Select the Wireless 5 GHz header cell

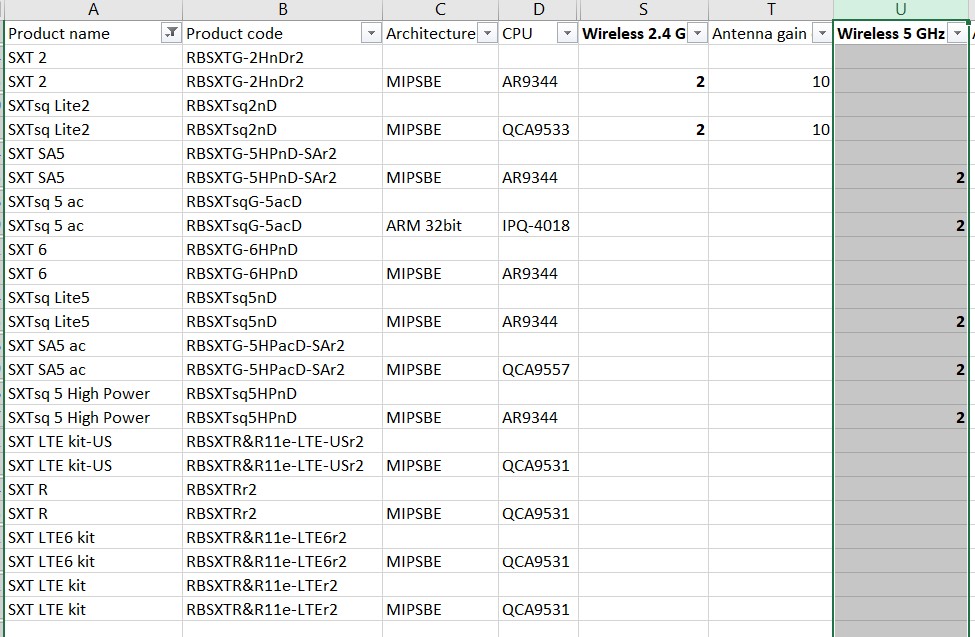pyautogui.click(x=900, y=34)
